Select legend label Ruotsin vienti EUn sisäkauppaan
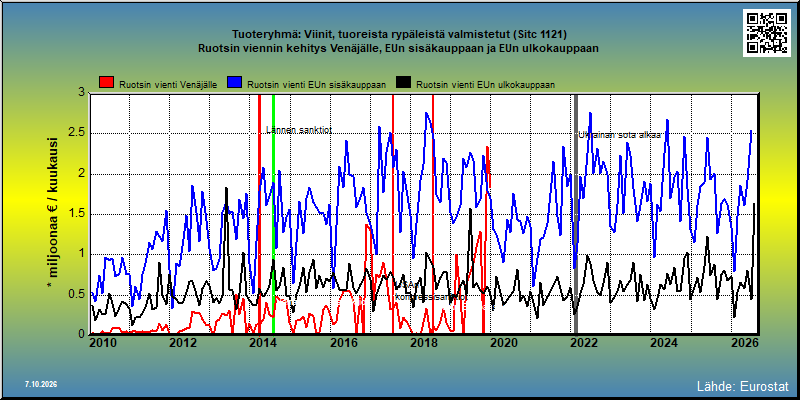The image size is (800, 400). pyautogui.click(x=316, y=85)
